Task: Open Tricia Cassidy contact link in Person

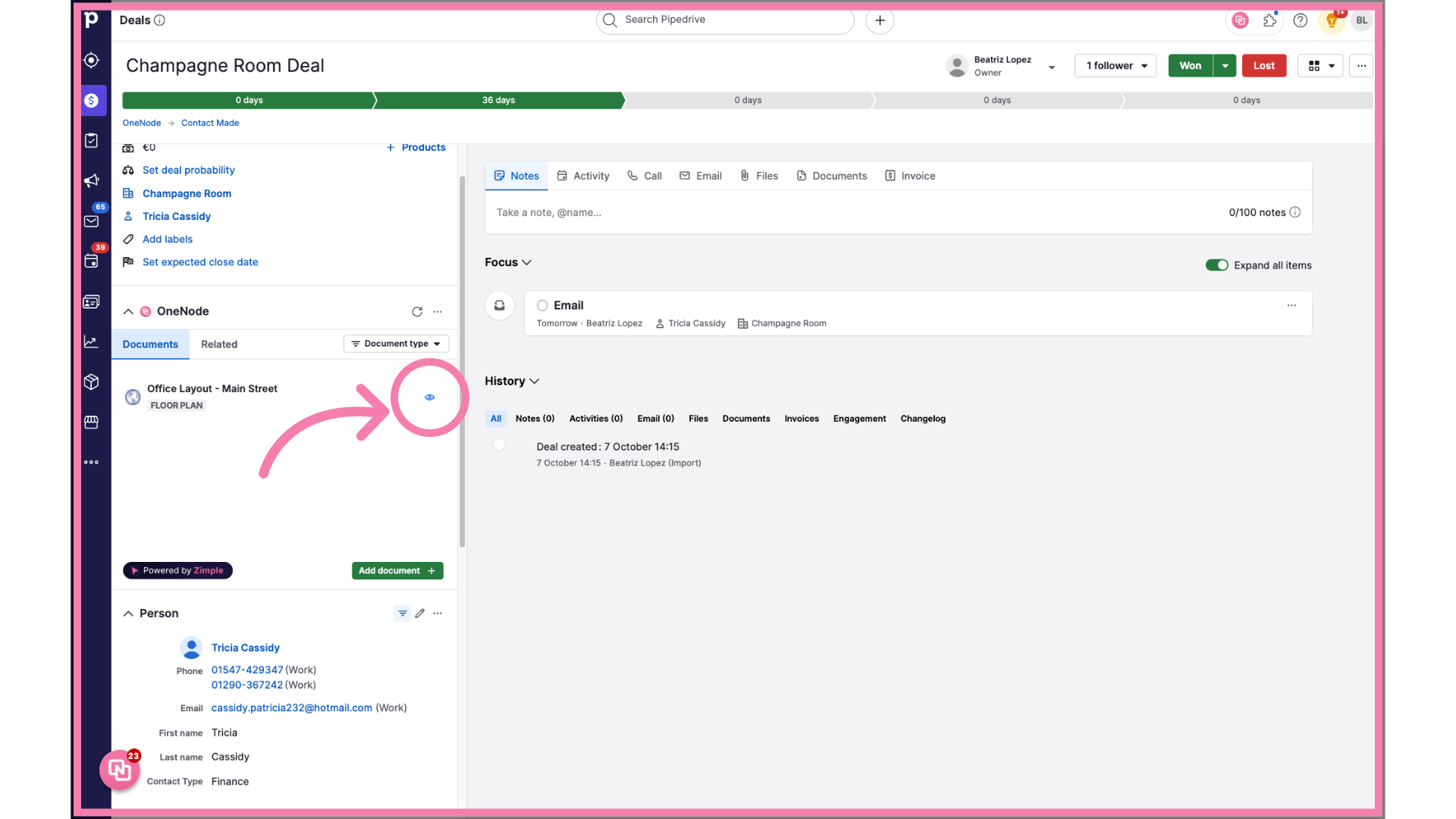Action: (246, 648)
